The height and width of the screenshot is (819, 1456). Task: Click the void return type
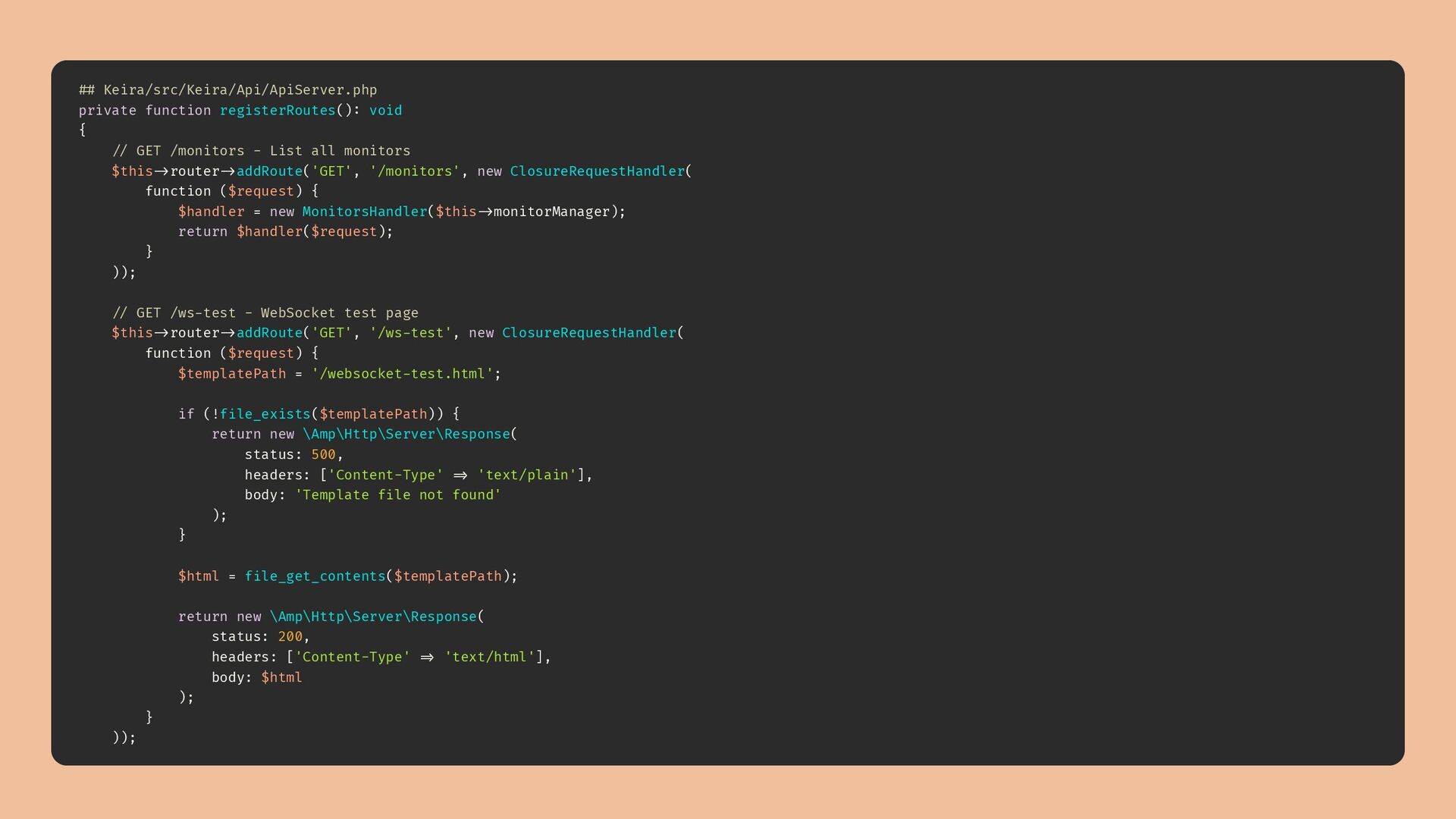coord(385,111)
